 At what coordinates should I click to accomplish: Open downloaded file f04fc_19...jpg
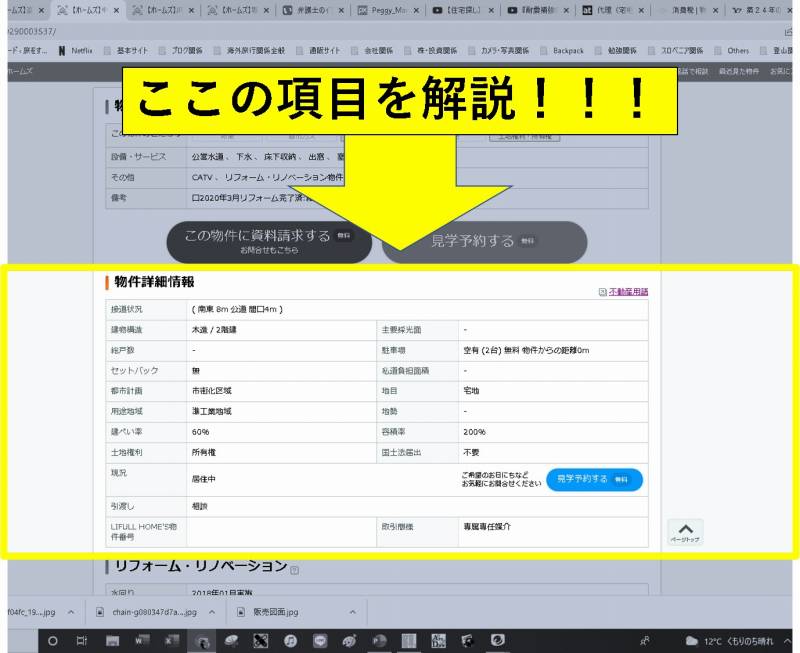(x=32, y=612)
